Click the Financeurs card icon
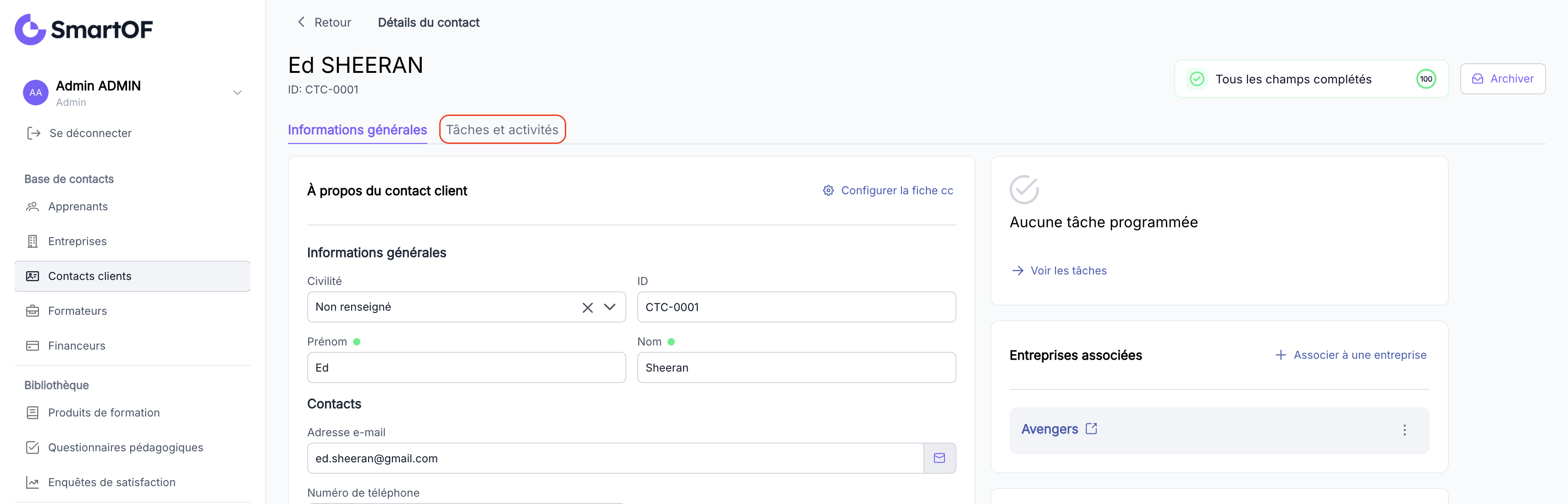This screenshot has width=1568, height=504. pyautogui.click(x=33, y=345)
